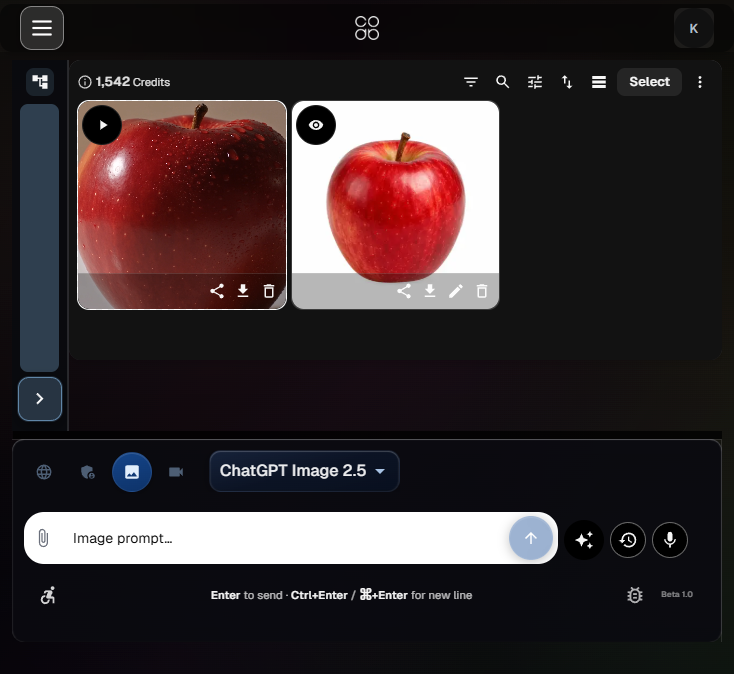Toggle eye visibility on white apple image
Viewport: 734px width, 674px height.
[x=316, y=125]
